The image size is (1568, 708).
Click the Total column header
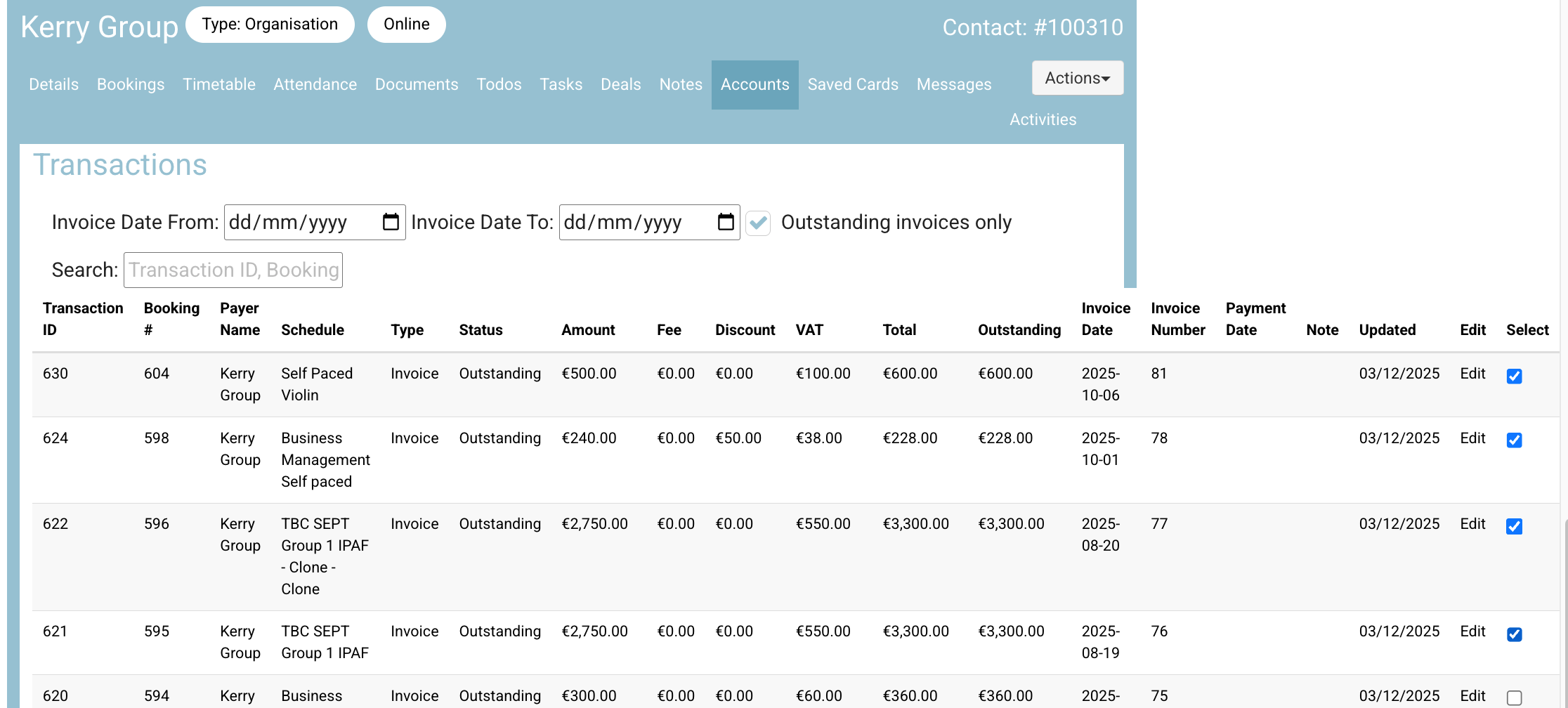point(899,330)
